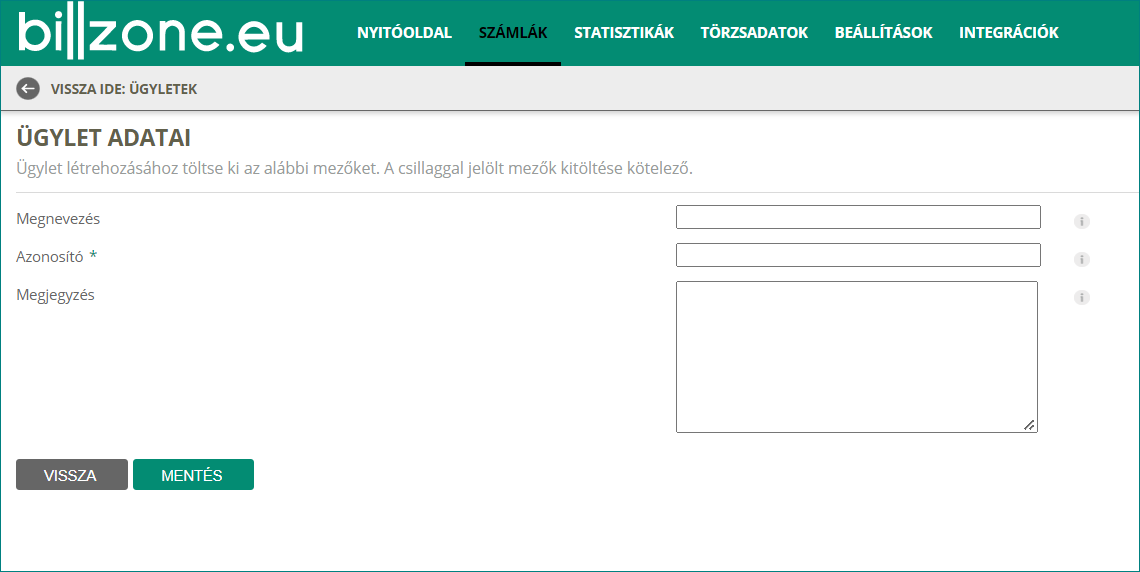
Task: Focus the Azonosító input field
Action: click(858, 255)
